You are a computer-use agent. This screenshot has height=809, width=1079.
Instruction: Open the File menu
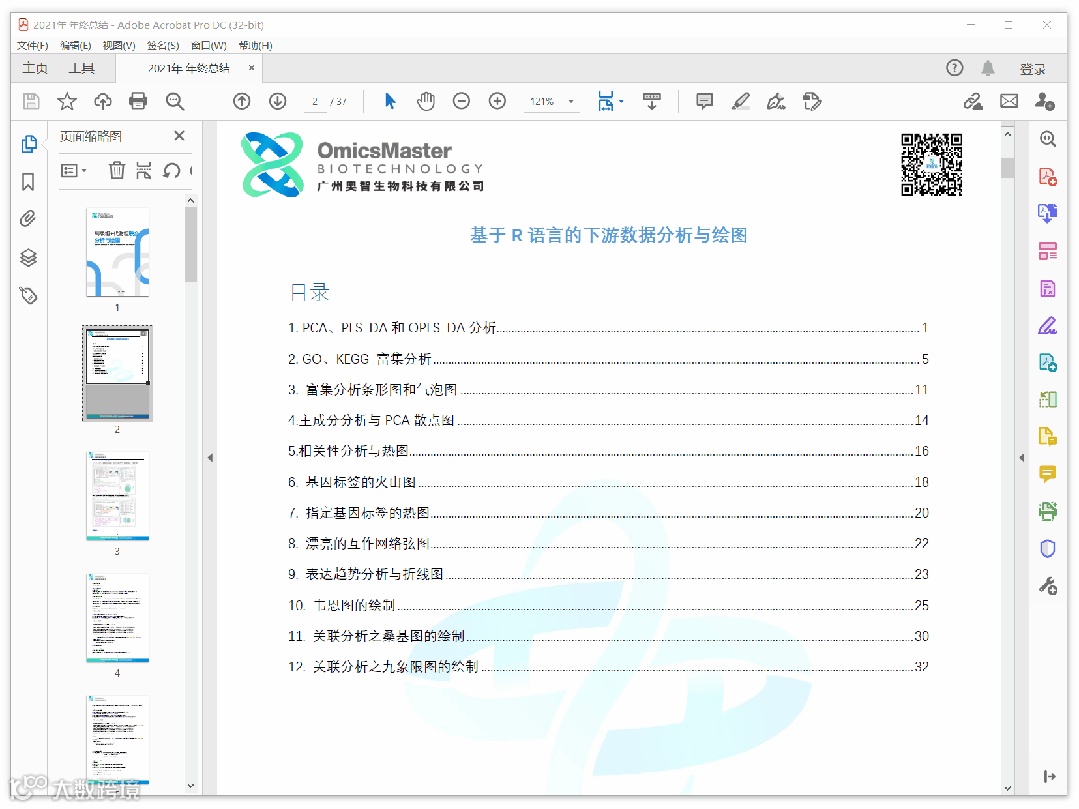point(32,45)
